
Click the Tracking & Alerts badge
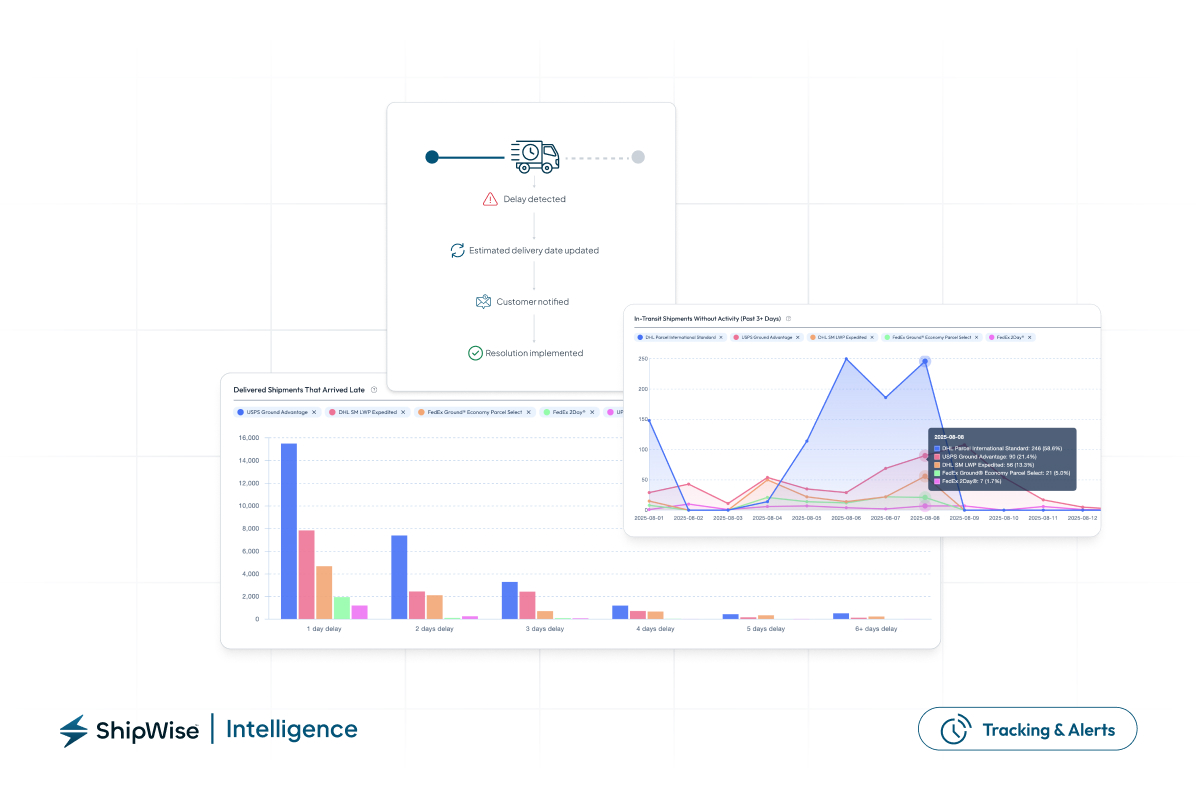click(1027, 729)
